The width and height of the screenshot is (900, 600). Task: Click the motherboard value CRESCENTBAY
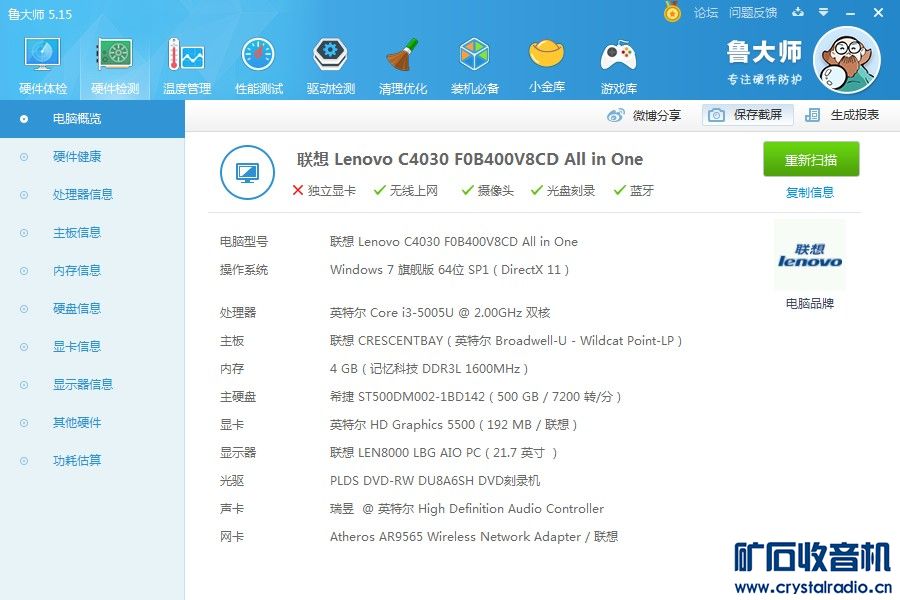click(x=506, y=341)
